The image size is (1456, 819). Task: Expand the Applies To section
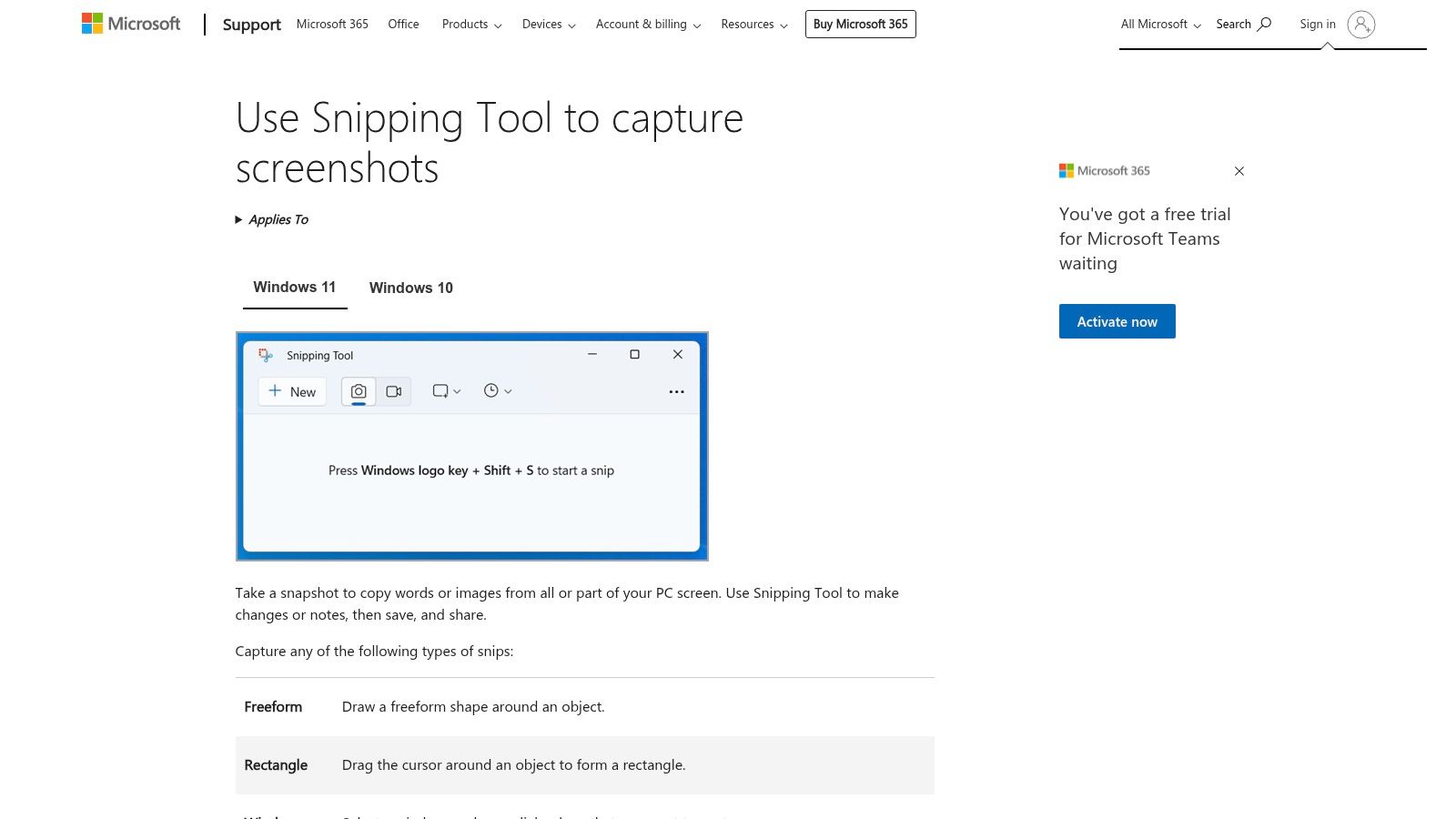pos(272,219)
